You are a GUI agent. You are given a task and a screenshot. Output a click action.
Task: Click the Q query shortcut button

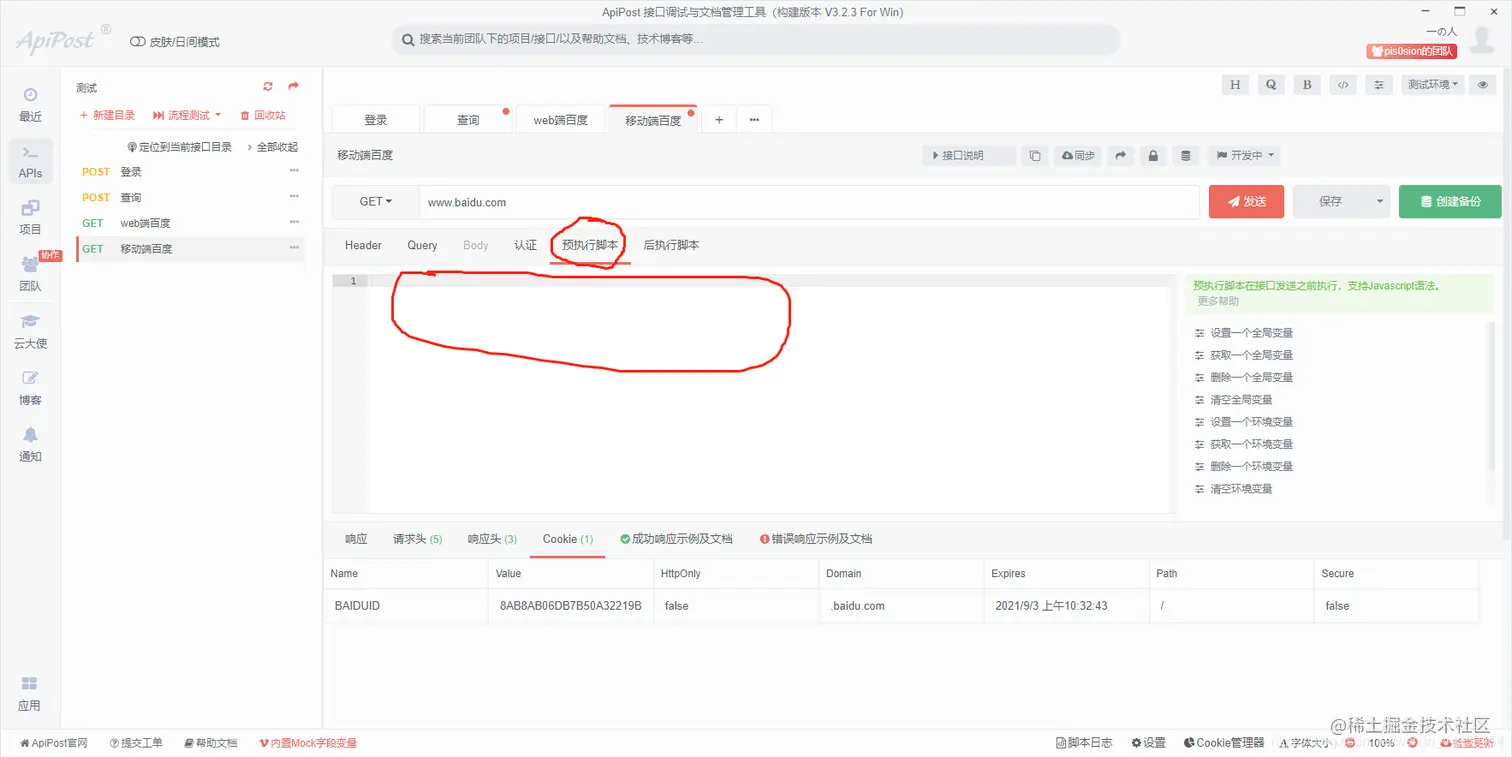point(1271,85)
